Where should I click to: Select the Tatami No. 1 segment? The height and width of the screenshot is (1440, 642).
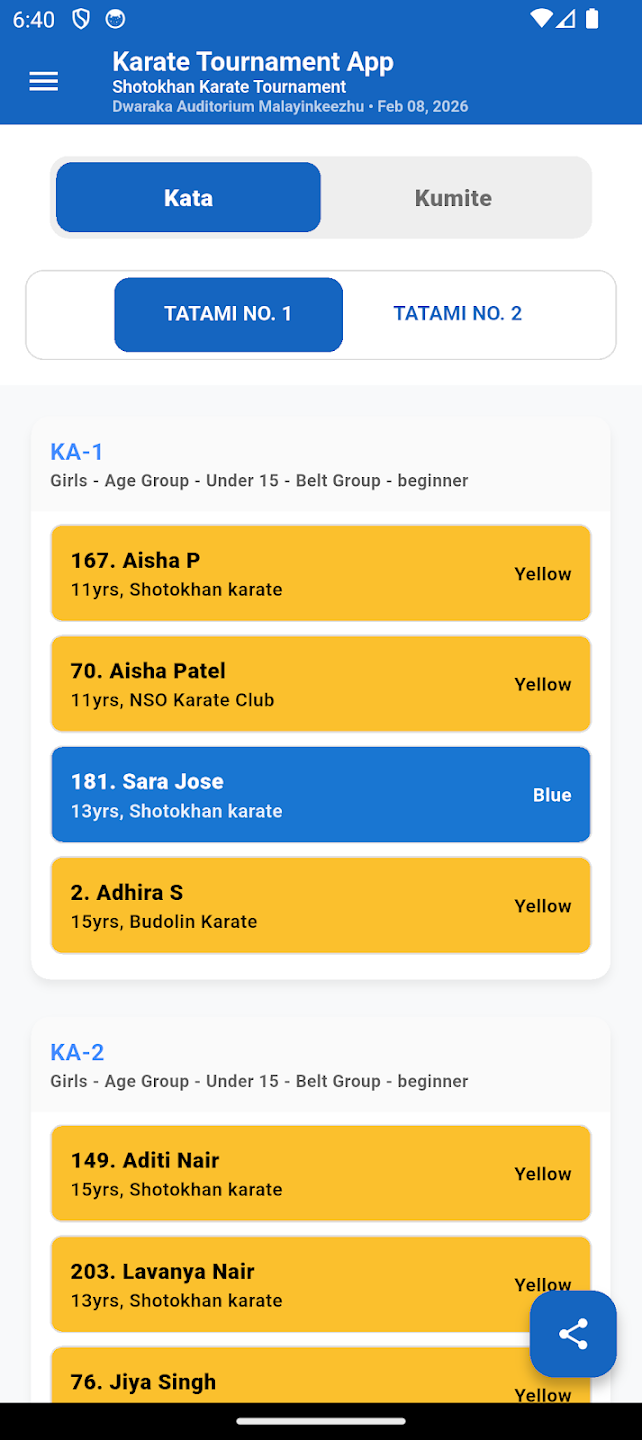[x=228, y=313]
